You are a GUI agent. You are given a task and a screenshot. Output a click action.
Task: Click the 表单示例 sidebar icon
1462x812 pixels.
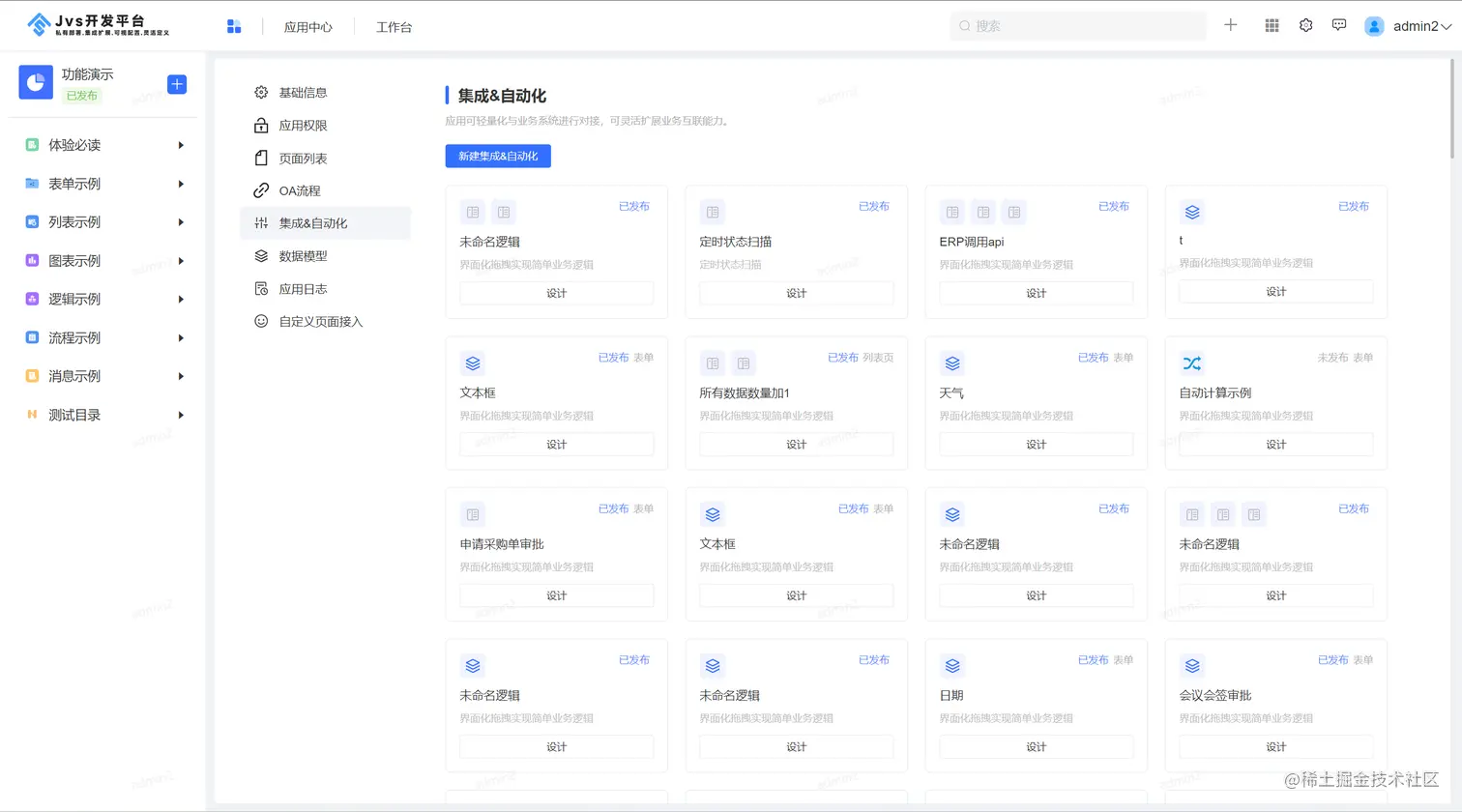[x=32, y=184]
